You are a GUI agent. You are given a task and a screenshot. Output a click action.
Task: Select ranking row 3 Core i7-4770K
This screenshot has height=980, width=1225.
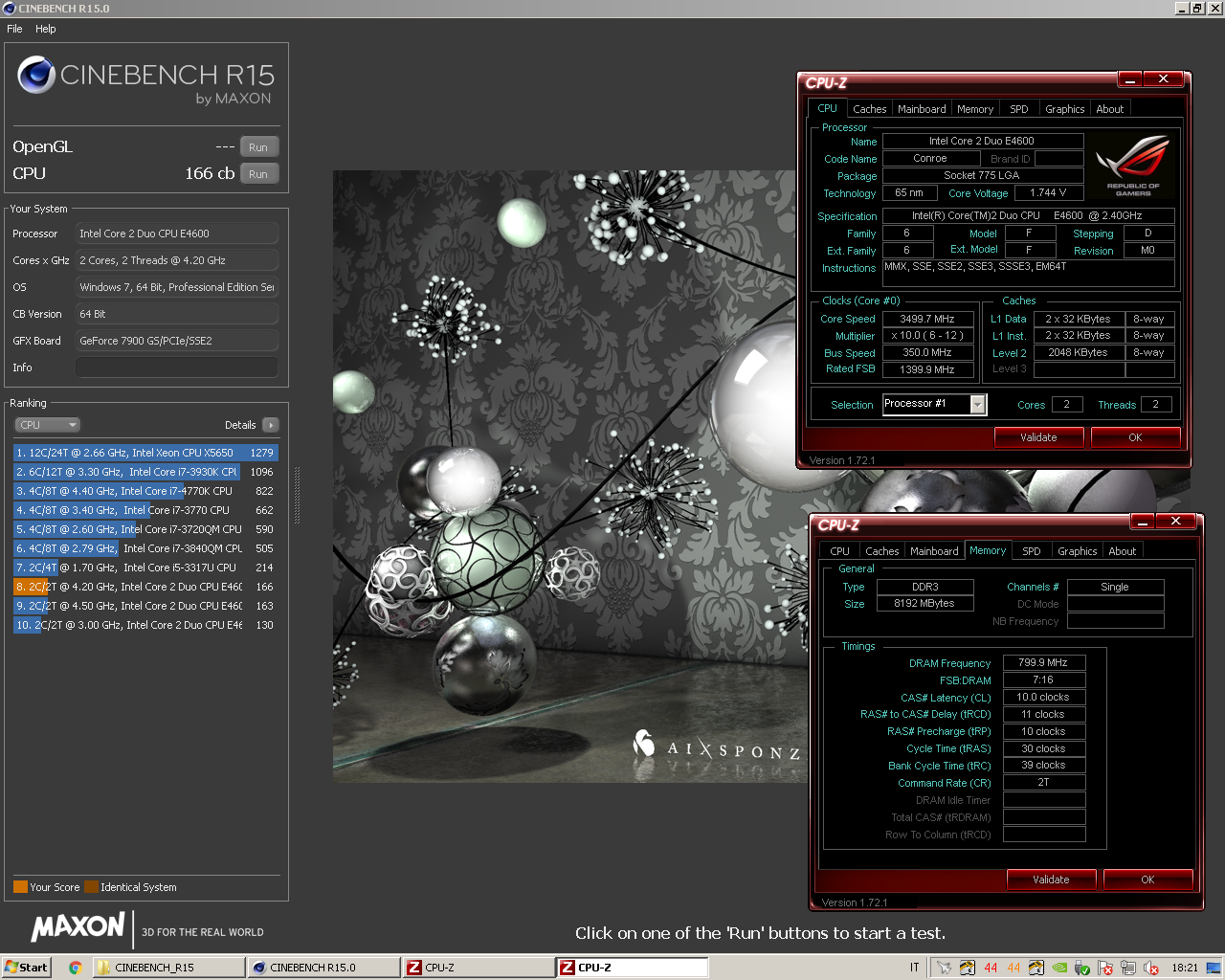[145, 491]
